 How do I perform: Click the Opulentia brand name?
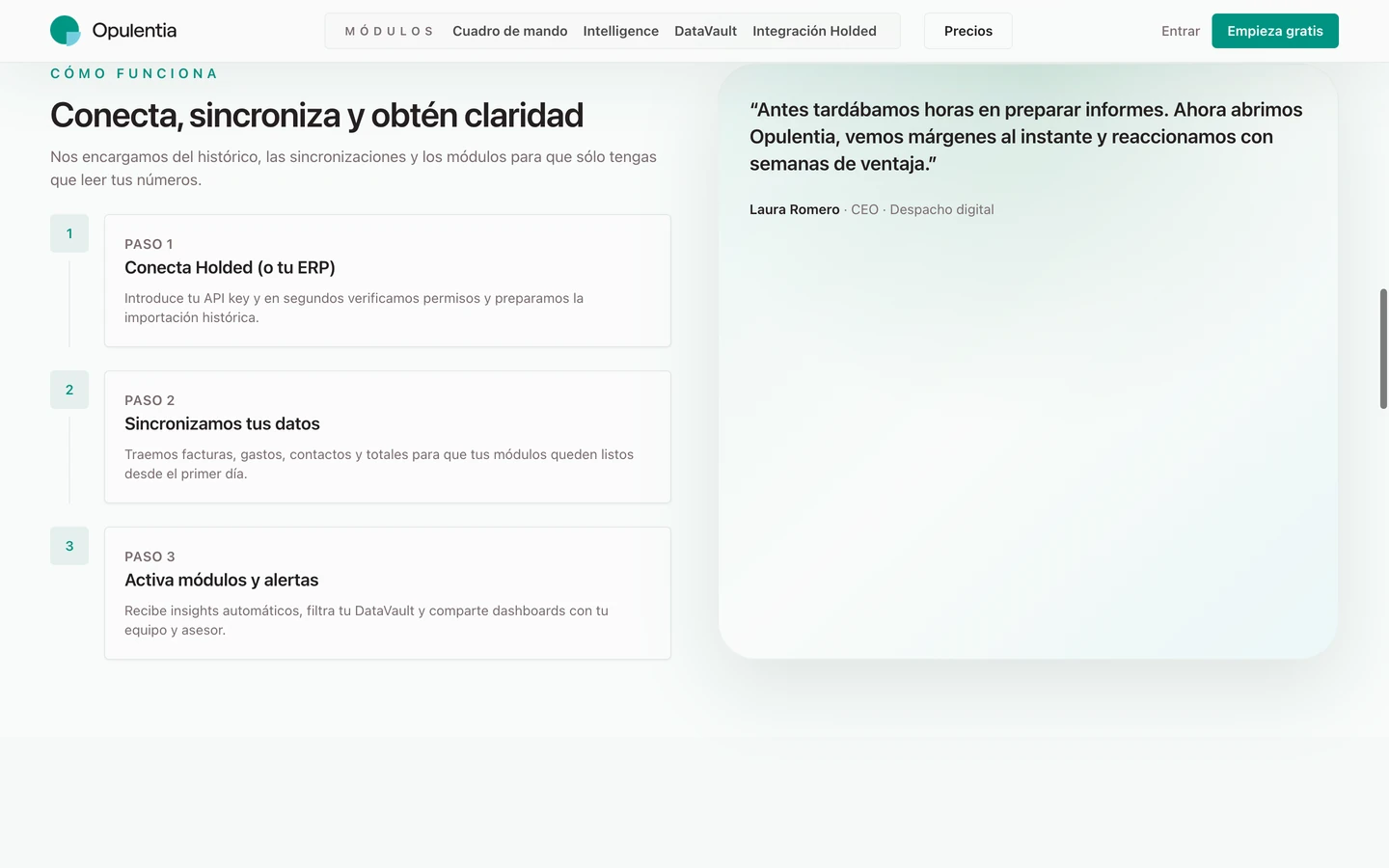click(134, 31)
